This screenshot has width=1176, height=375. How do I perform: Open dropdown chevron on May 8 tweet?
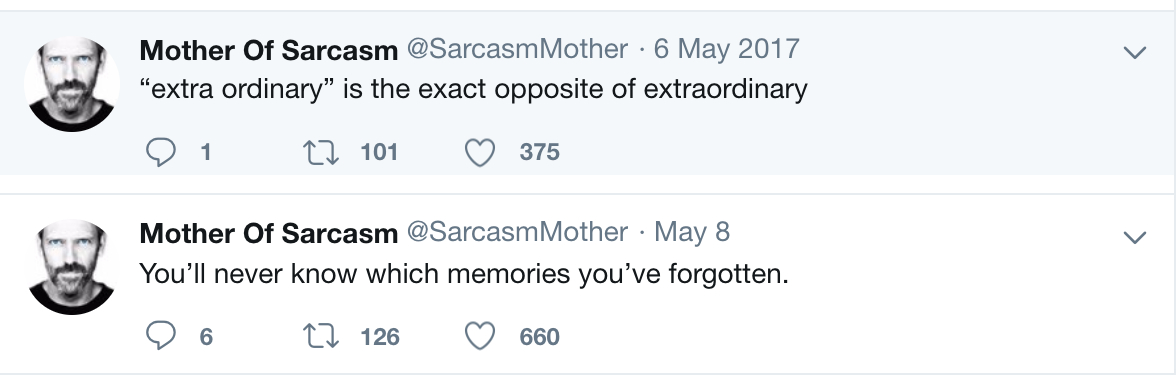1136,237
